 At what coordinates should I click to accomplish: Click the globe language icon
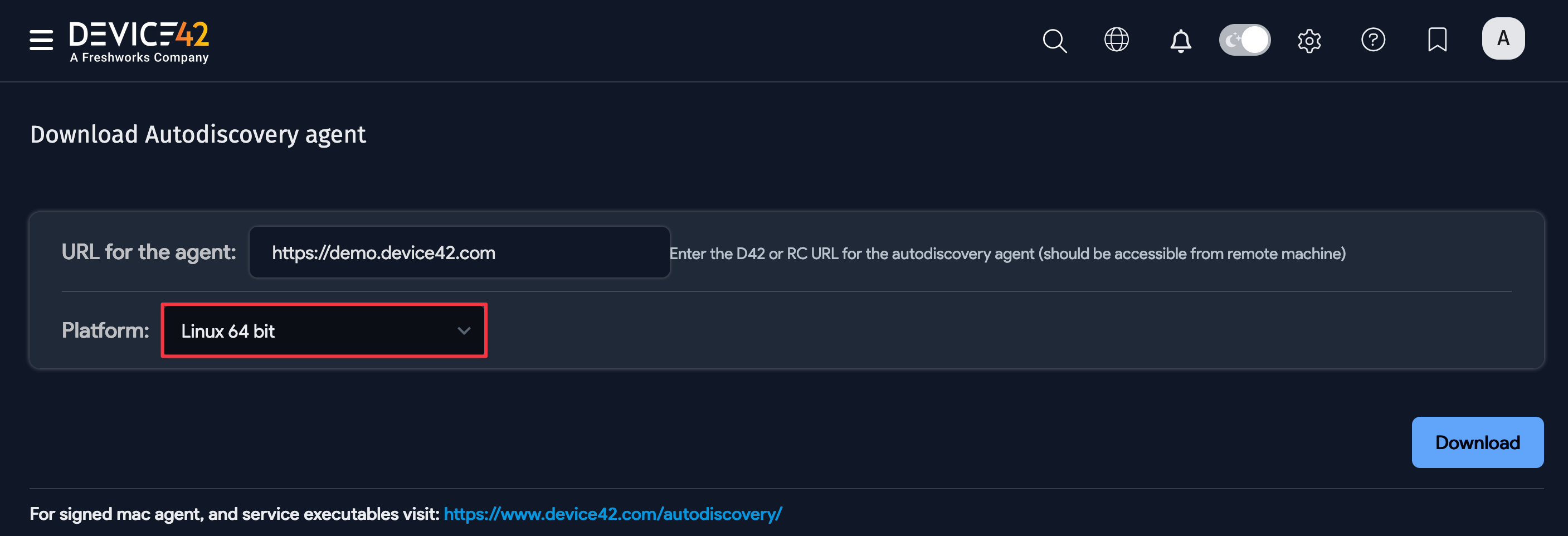coord(1117,40)
